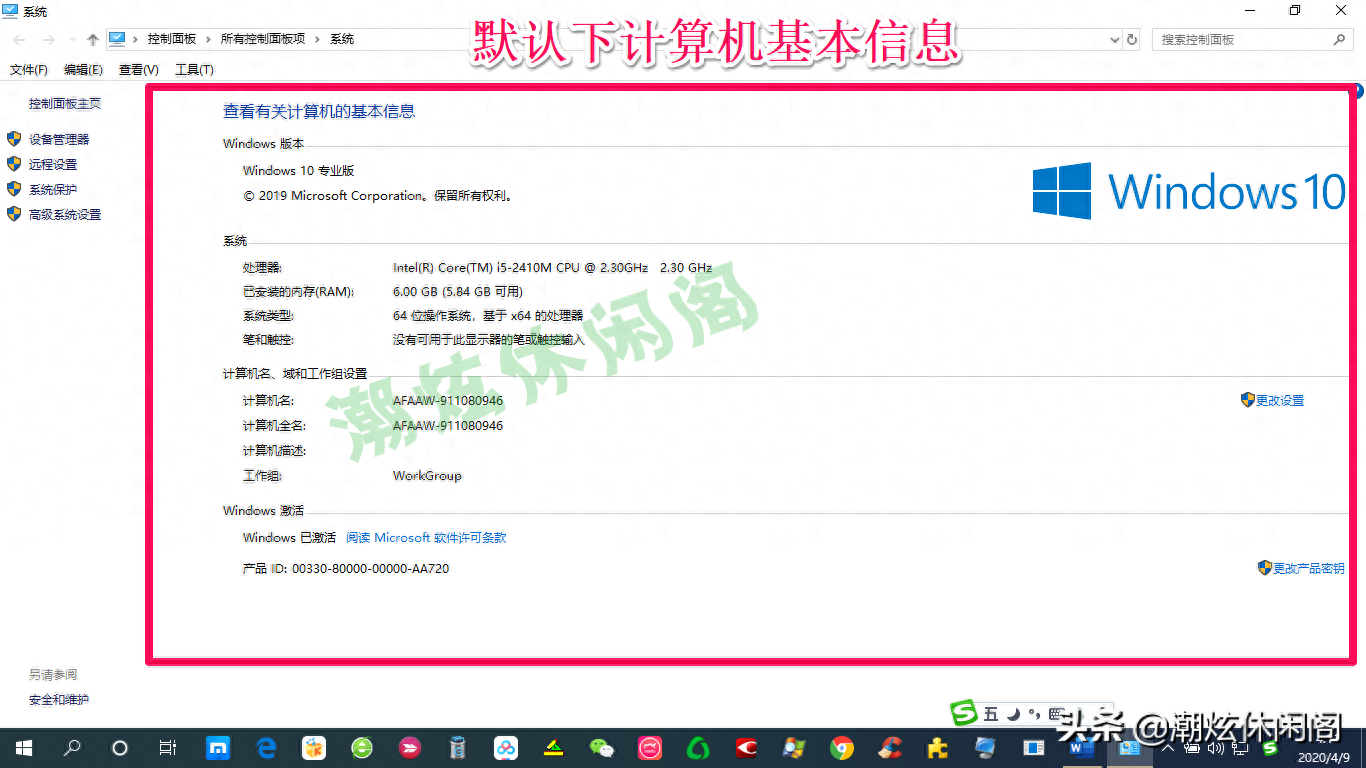The width and height of the screenshot is (1366, 768).
Task: Click the 更改设置 link
Action: pos(1280,400)
